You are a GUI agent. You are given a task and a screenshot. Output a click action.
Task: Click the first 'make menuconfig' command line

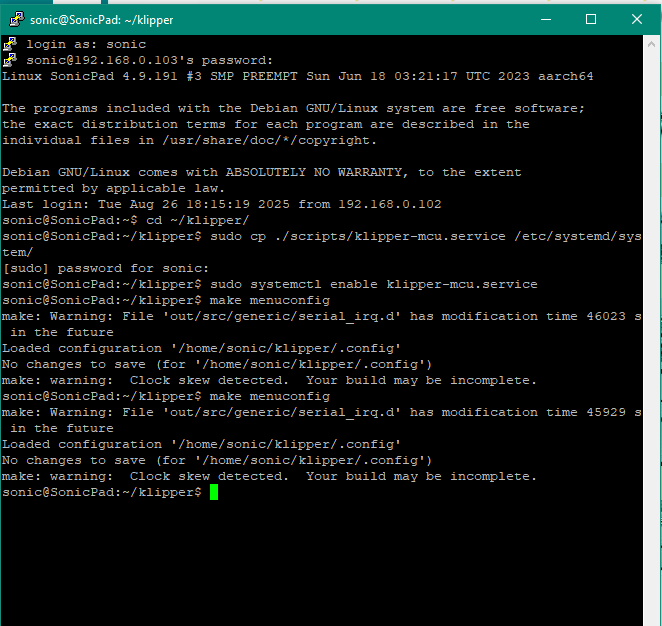166,301
